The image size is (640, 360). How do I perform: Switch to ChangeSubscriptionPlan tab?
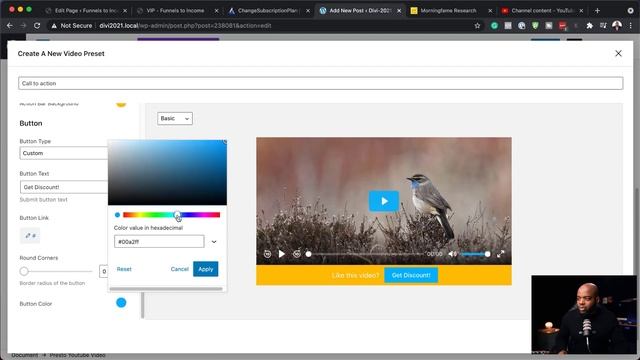coord(268,11)
